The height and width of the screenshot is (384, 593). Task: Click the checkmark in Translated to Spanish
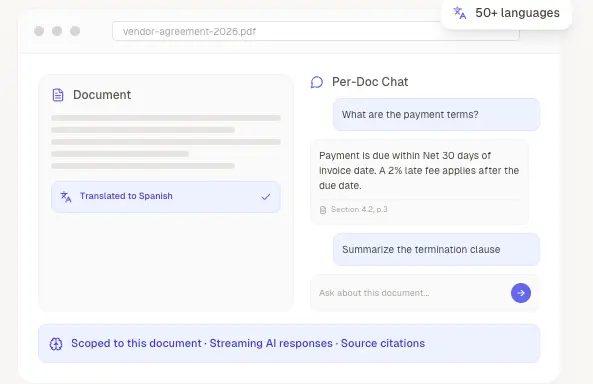point(266,197)
